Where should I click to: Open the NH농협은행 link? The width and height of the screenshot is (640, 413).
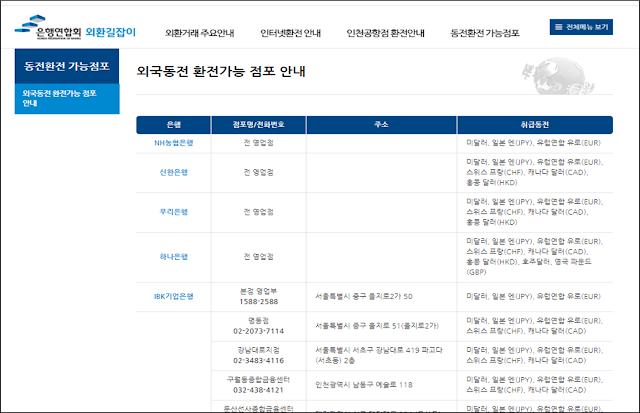(x=173, y=143)
